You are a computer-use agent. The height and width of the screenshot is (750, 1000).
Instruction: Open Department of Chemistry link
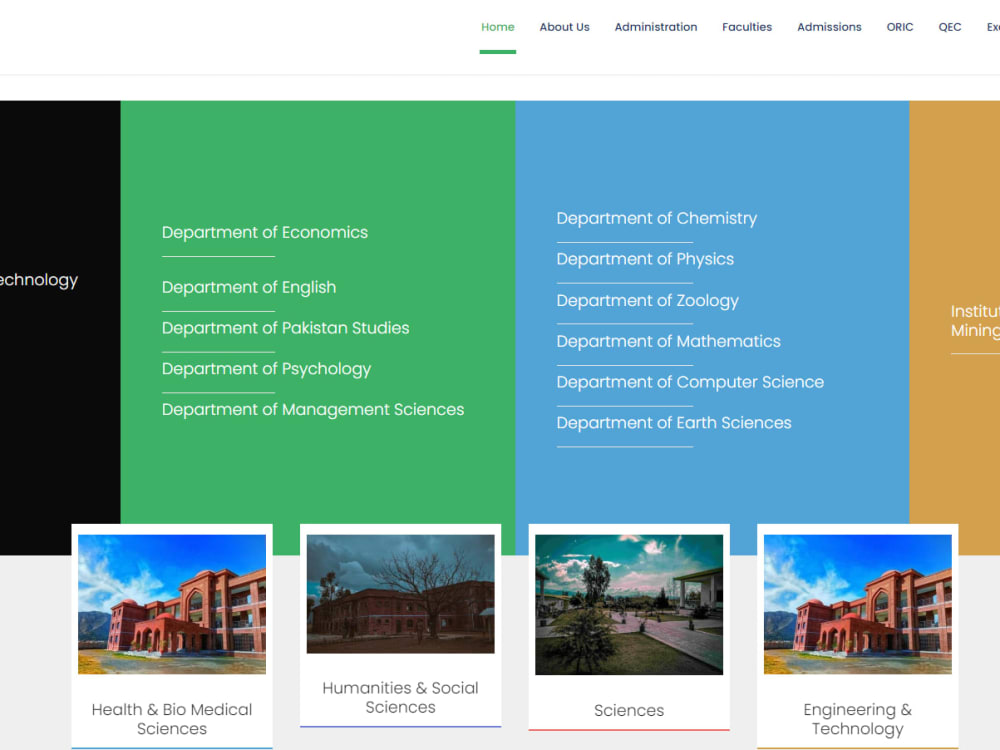(656, 219)
